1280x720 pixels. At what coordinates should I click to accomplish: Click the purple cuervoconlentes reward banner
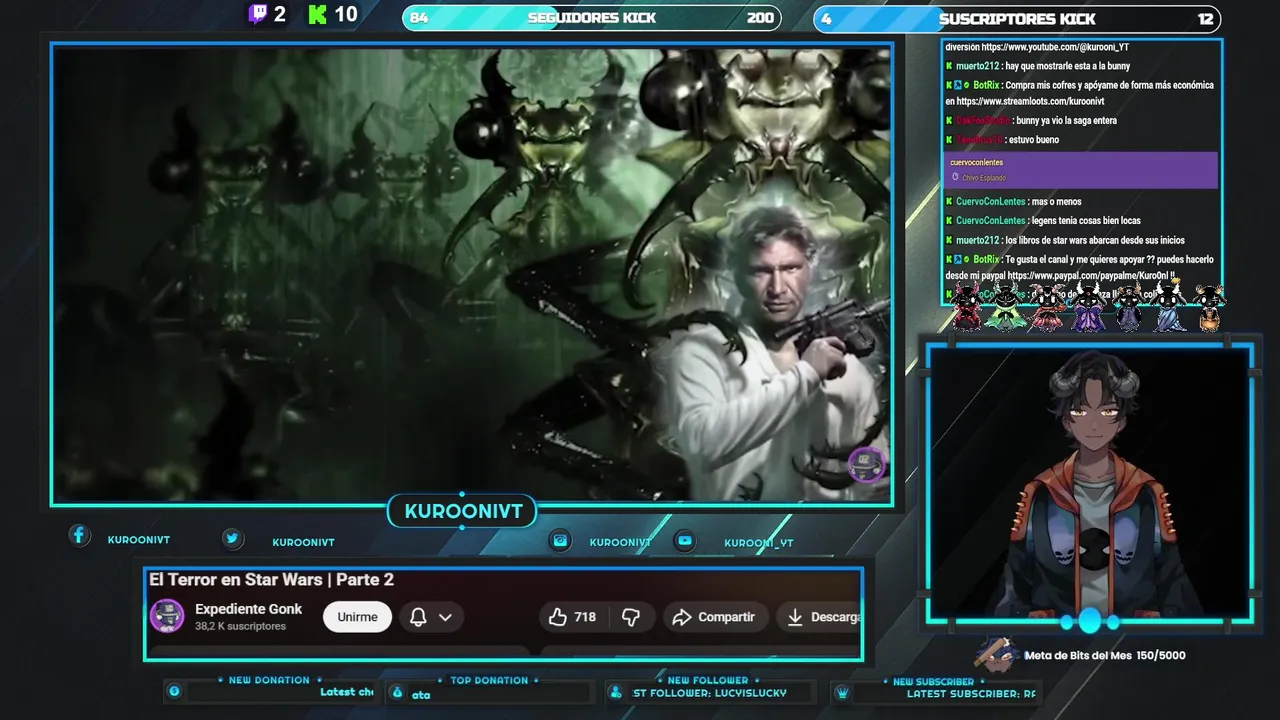click(x=1081, y=170)
